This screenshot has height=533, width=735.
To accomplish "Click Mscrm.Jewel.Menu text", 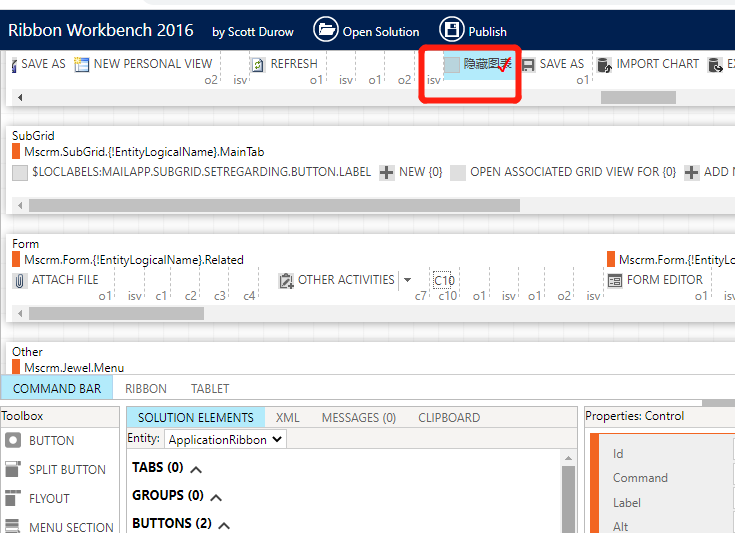I will coord(74,368).
